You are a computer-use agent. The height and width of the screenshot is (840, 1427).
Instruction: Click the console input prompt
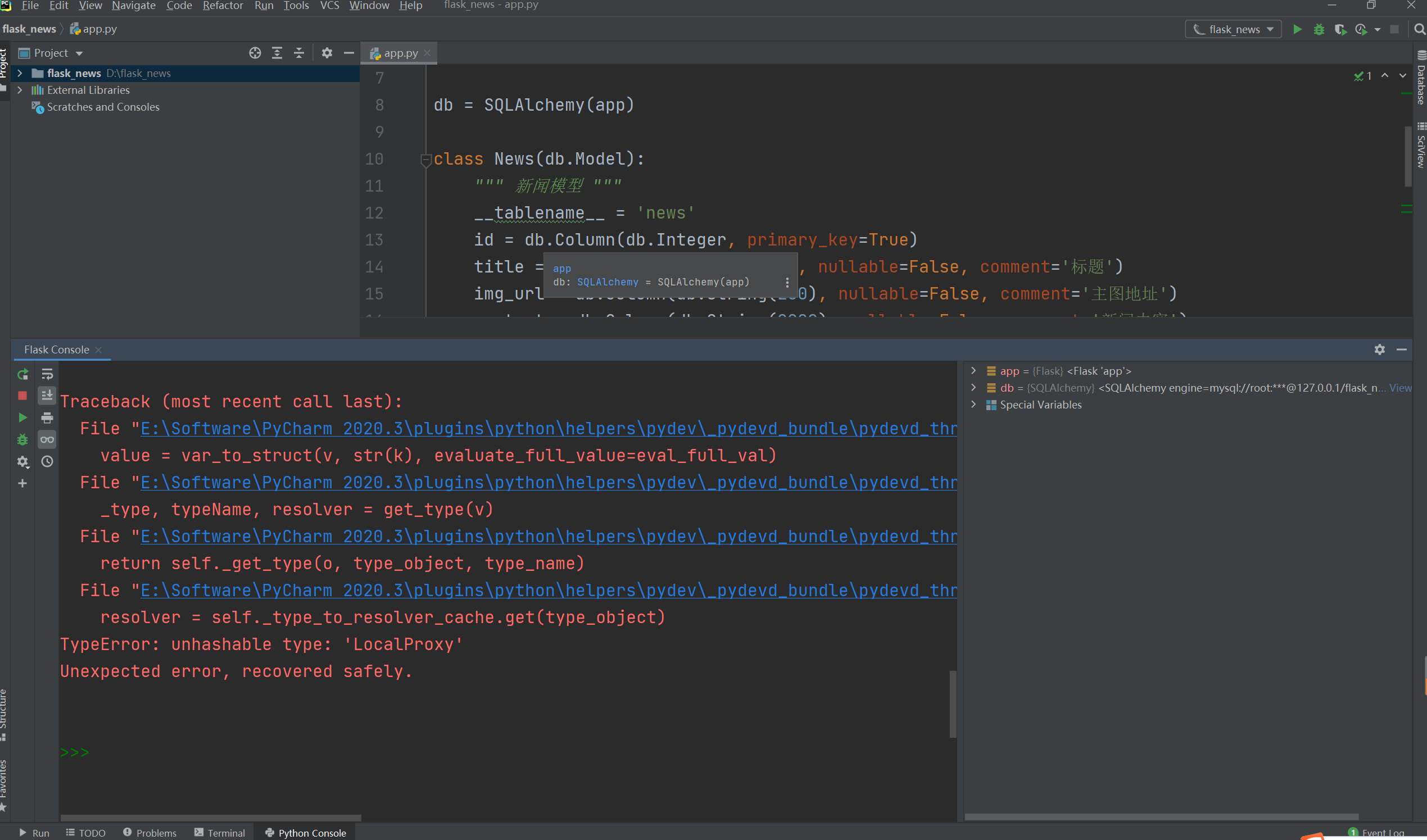(74, 752)
